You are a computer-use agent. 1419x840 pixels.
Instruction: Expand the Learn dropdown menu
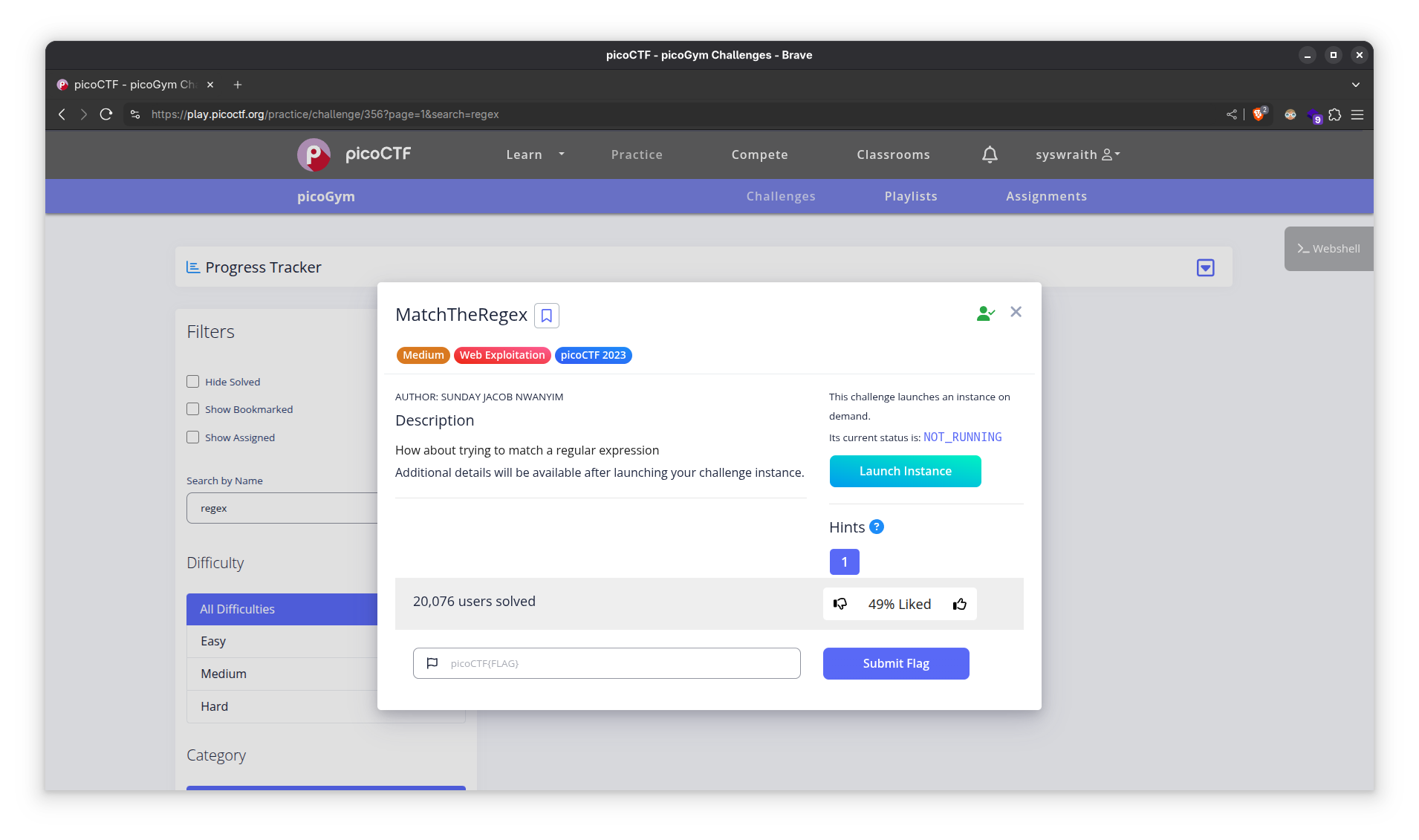tap(535, 154)
